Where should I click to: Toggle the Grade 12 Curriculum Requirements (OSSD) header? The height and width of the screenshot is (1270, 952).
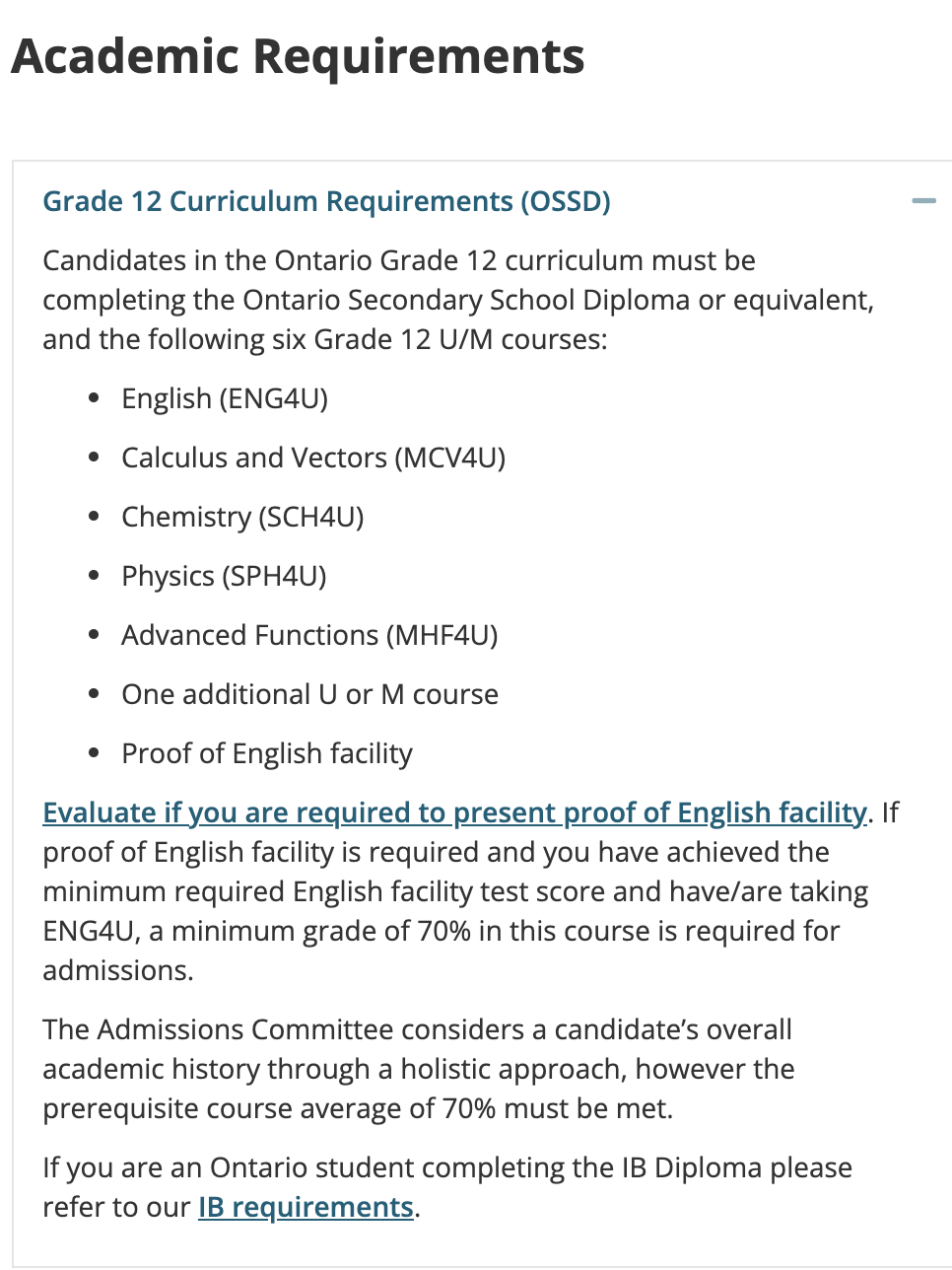(326, 201)
